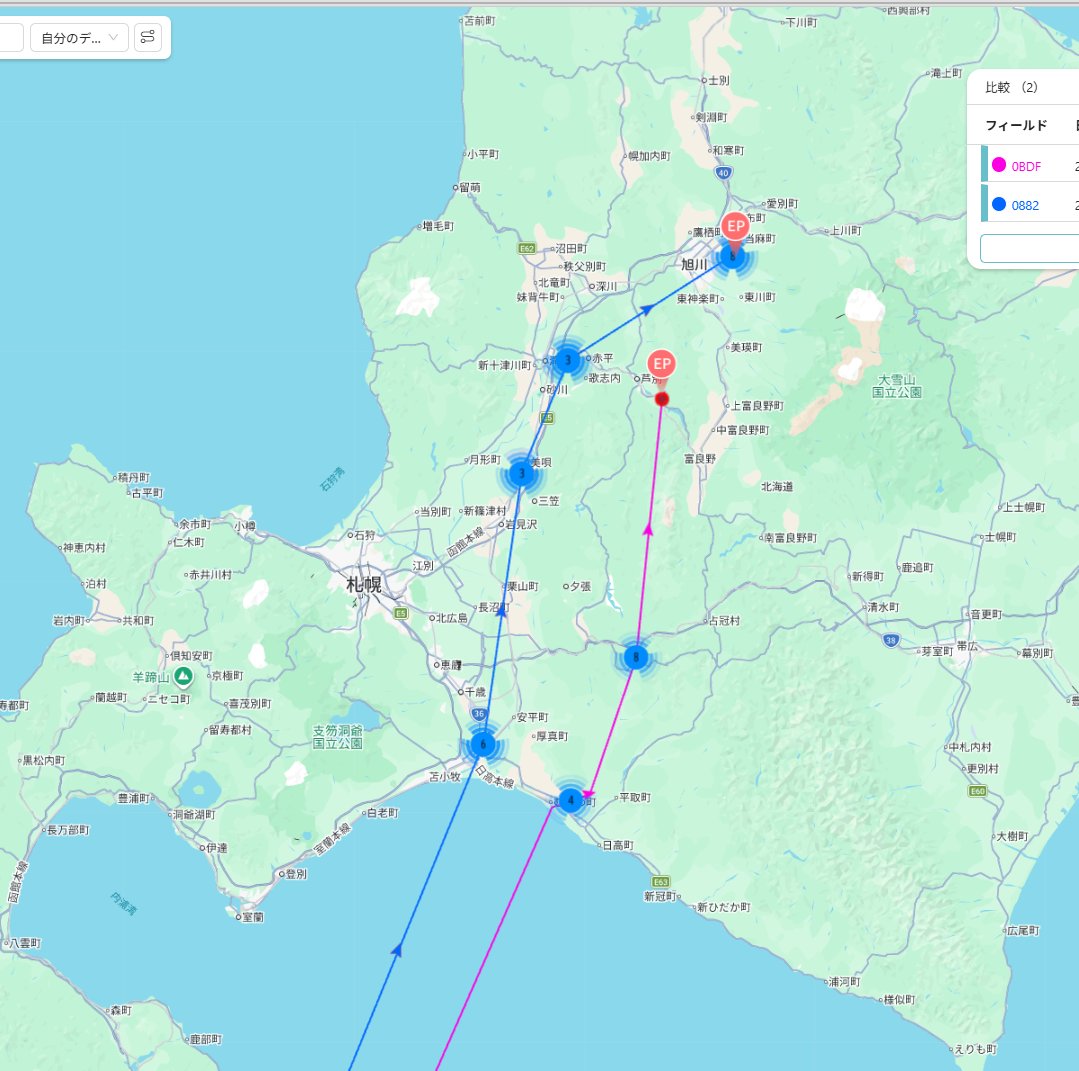Image resolution: width=1079 pixels, height=1071 pixels.
Task: Click the 小樽 city label
Action: [x=245, y=526]
